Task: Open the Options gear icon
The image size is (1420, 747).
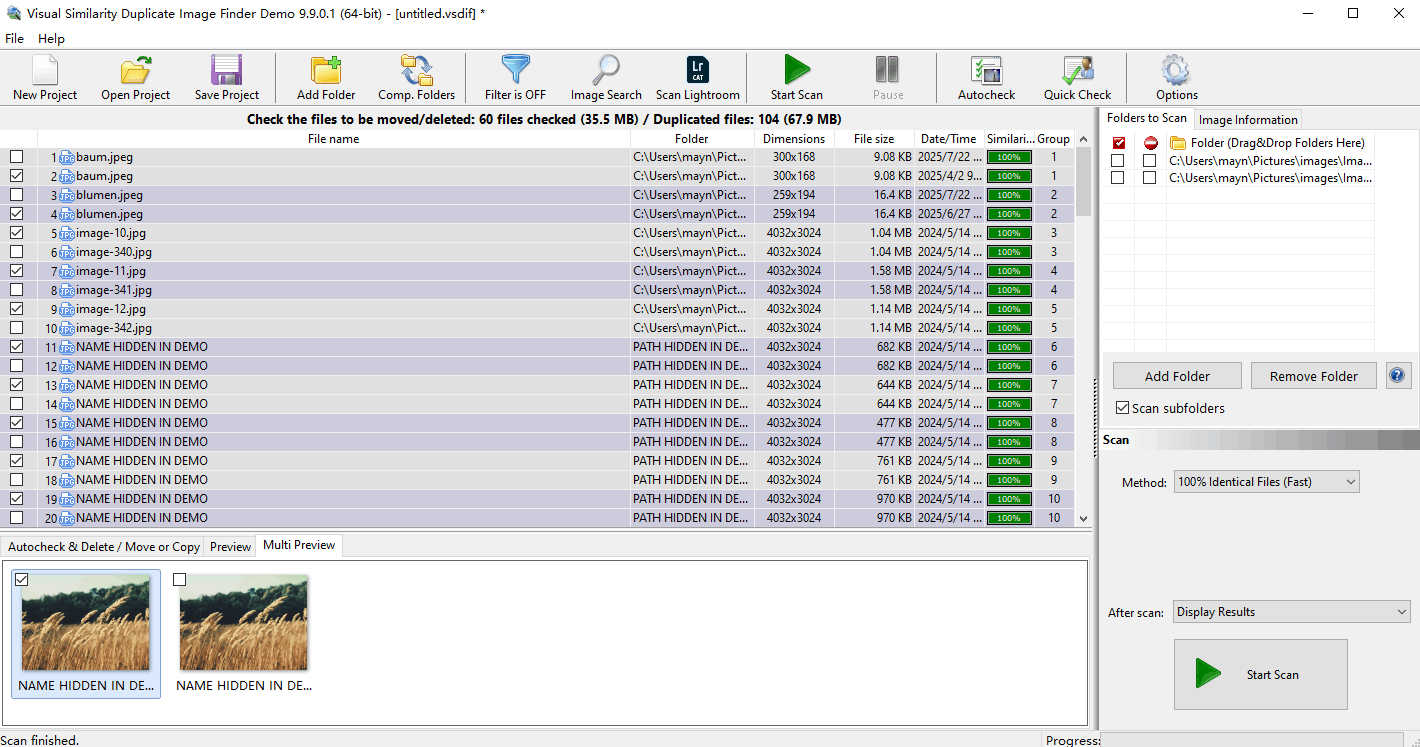Action: [1176, 78]
